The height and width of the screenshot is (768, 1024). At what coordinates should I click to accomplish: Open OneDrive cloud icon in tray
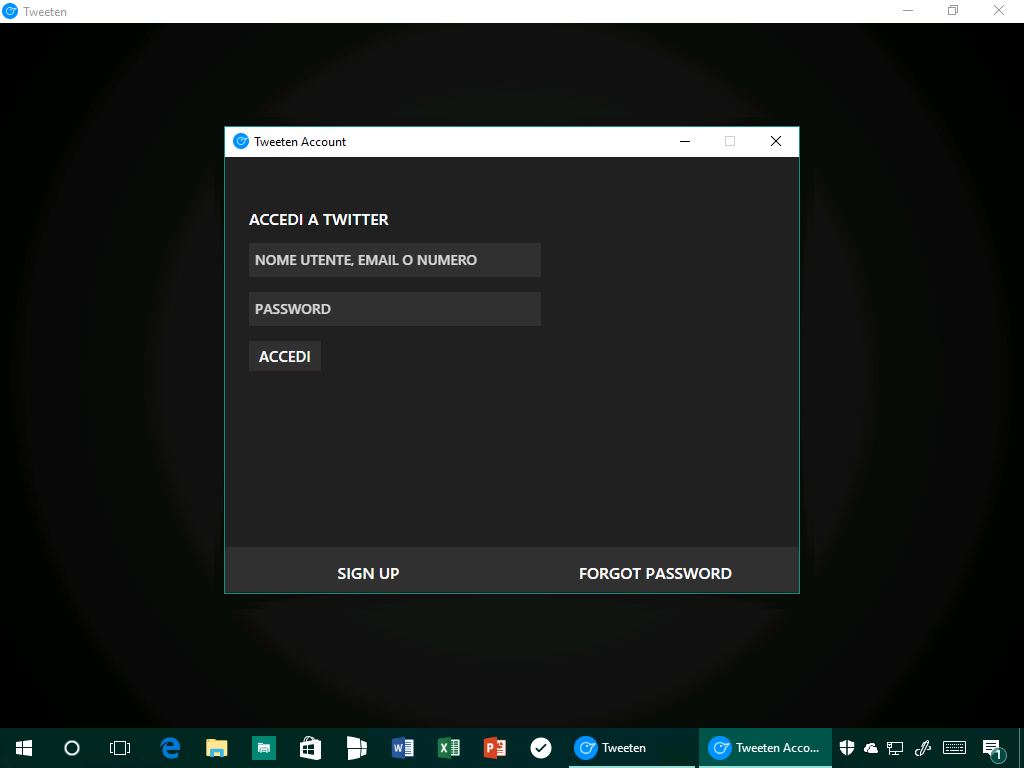(x=871, y=748)
